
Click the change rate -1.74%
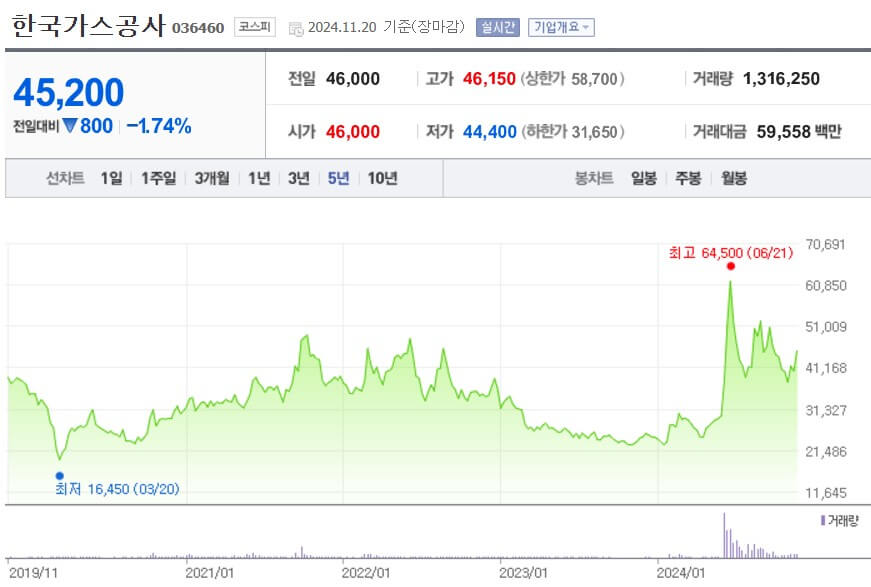click(x=159, y=126)
